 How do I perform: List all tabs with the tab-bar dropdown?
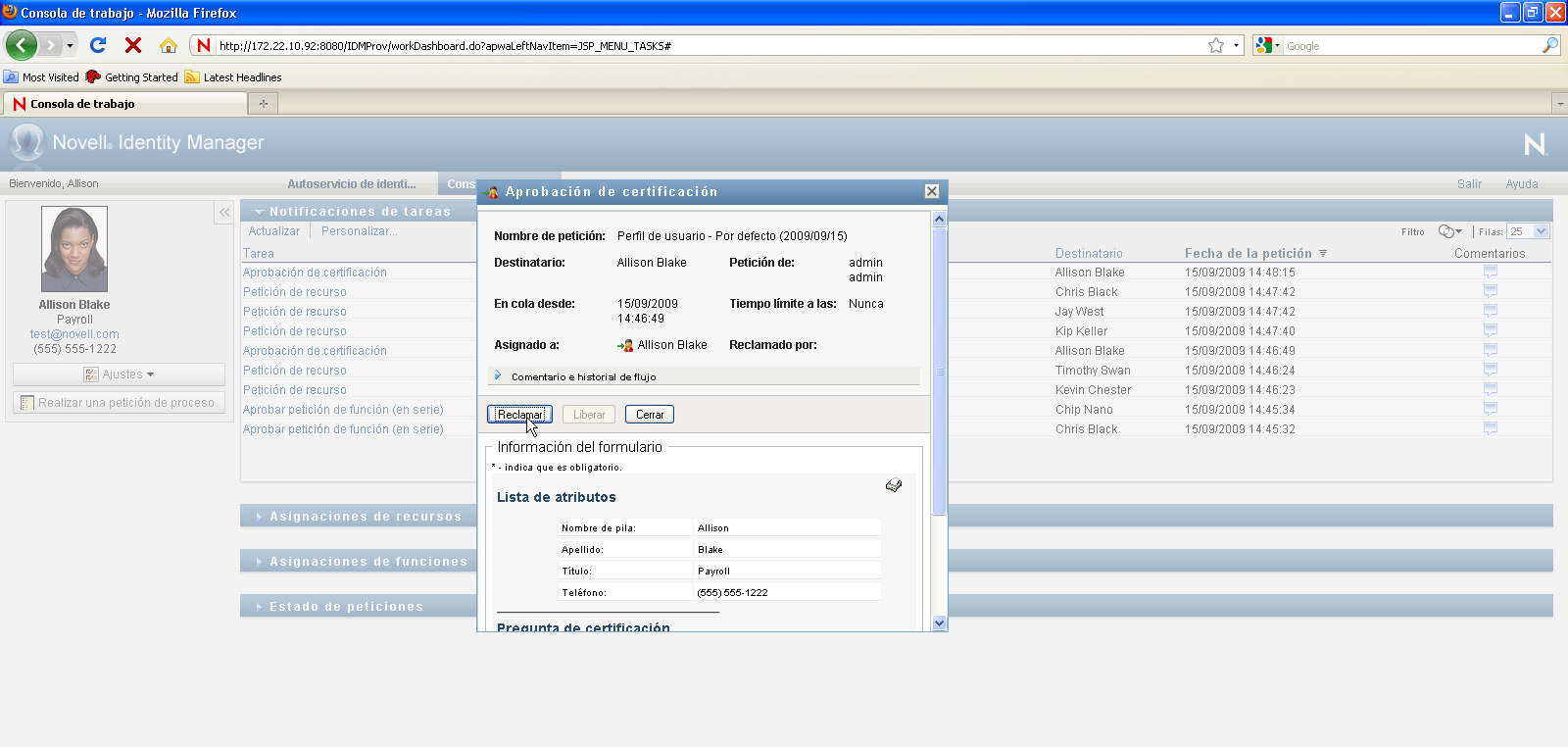[1559, 103]
